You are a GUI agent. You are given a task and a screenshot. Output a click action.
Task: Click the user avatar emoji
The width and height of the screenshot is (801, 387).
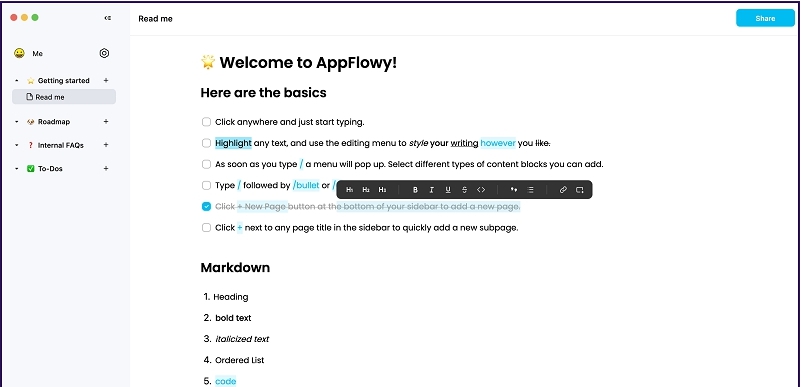(19, 53)
